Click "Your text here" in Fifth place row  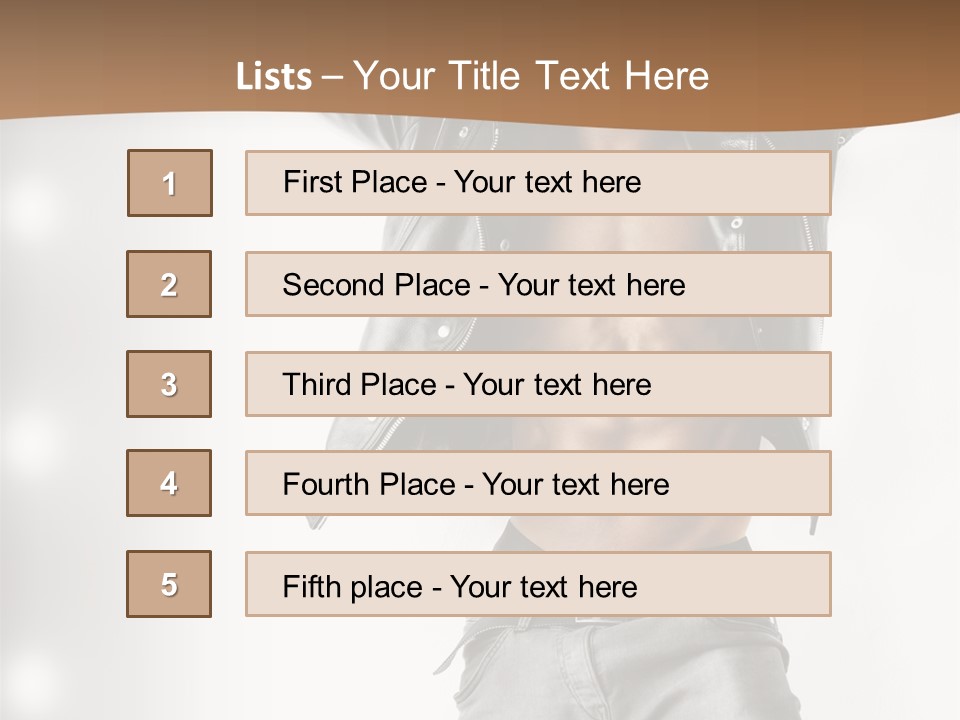tap(543, 586)
